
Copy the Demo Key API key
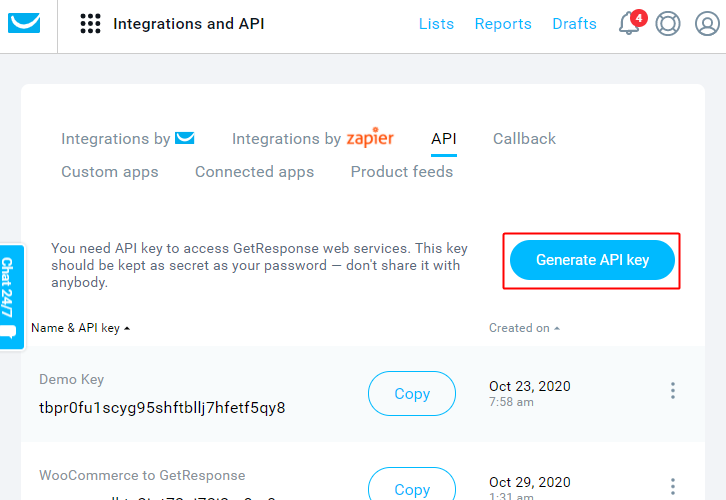pos(412,394)
